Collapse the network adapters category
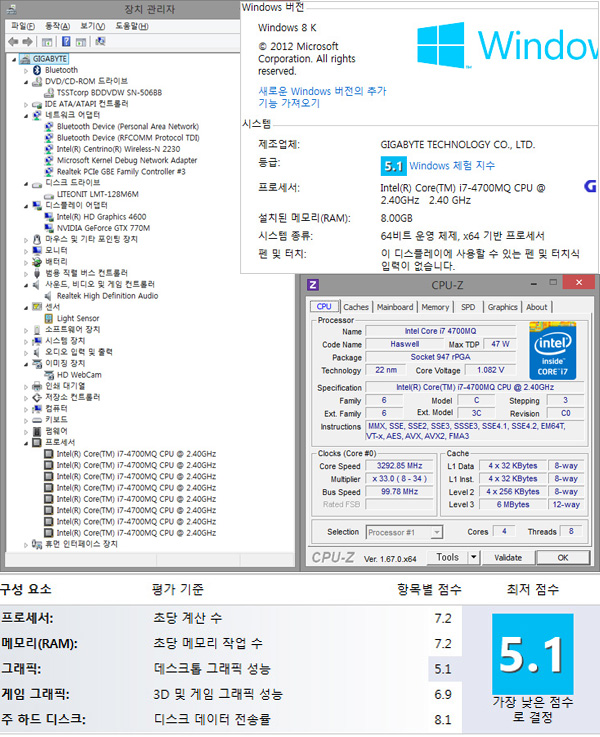The width and height of the screenshot is (600, 737). (x=26, y=116)
